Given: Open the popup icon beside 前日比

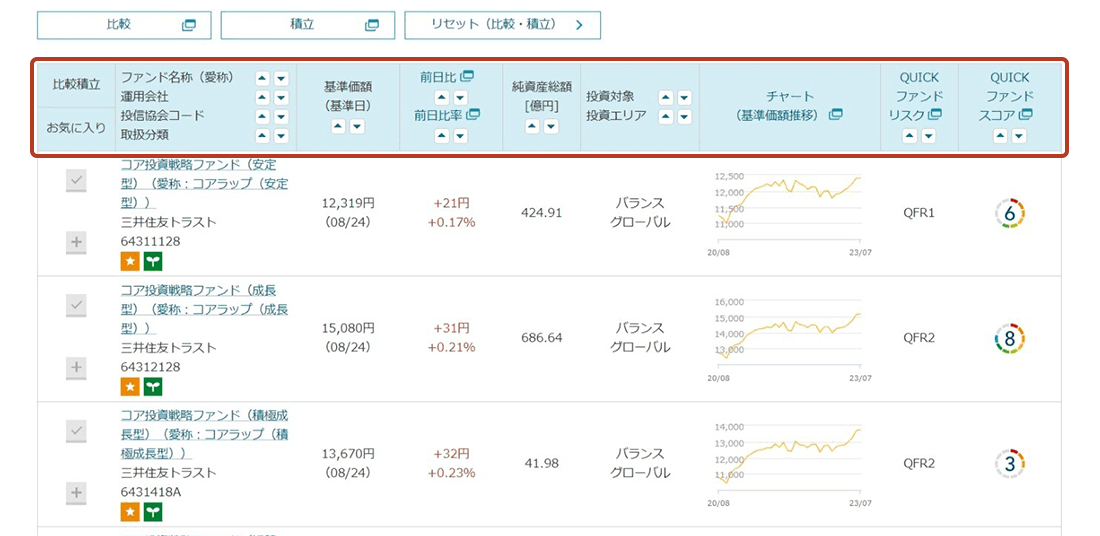Looking at the screenshot, I should (467, 76).
